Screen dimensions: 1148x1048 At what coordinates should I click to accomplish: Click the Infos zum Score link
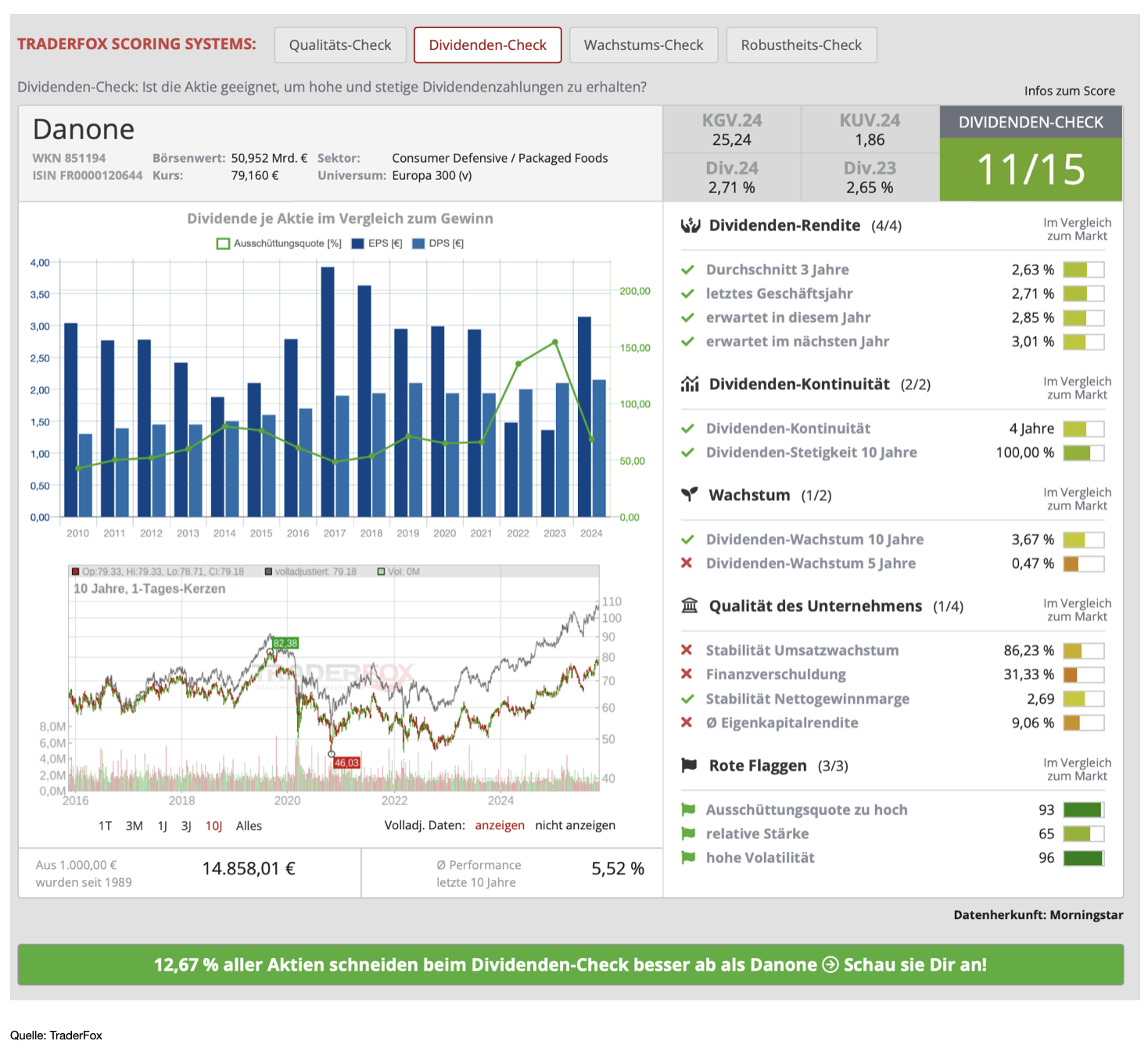click(x=1069, y=91)
